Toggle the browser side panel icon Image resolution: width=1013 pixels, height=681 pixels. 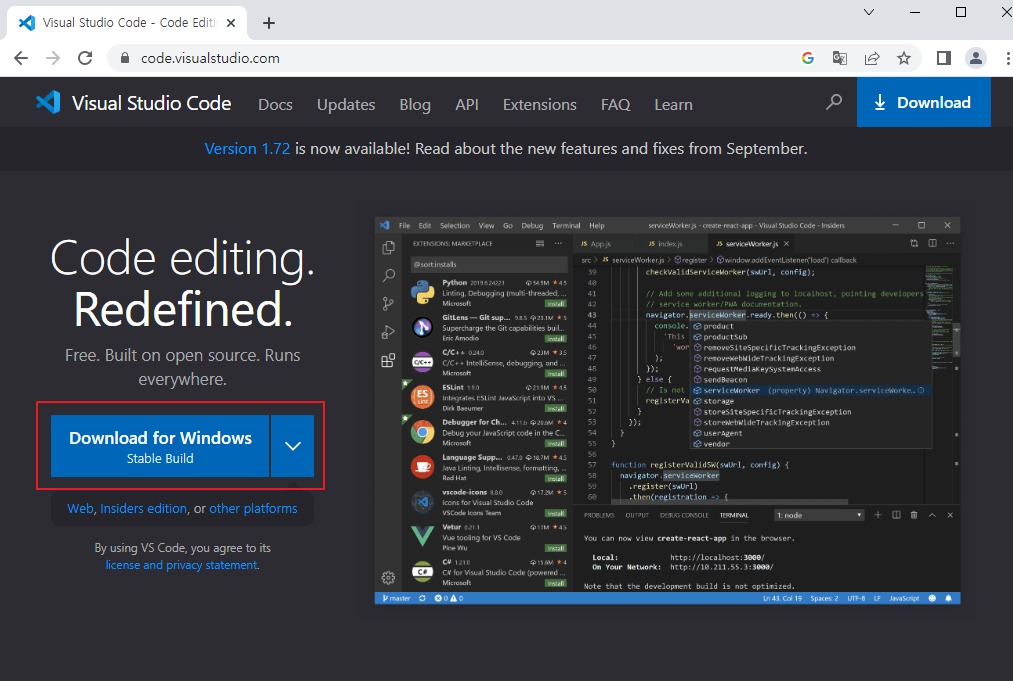coord(944,58)
